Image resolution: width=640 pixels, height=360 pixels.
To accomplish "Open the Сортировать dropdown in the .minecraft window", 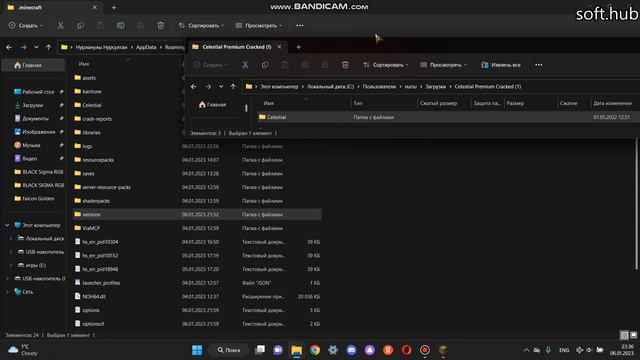I will point(201,25).
